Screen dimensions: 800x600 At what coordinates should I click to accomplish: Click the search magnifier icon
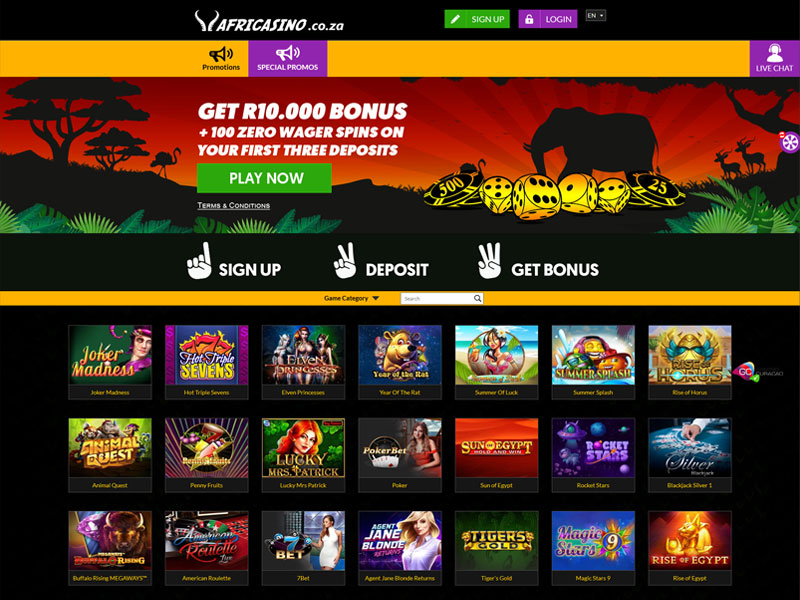477,298
